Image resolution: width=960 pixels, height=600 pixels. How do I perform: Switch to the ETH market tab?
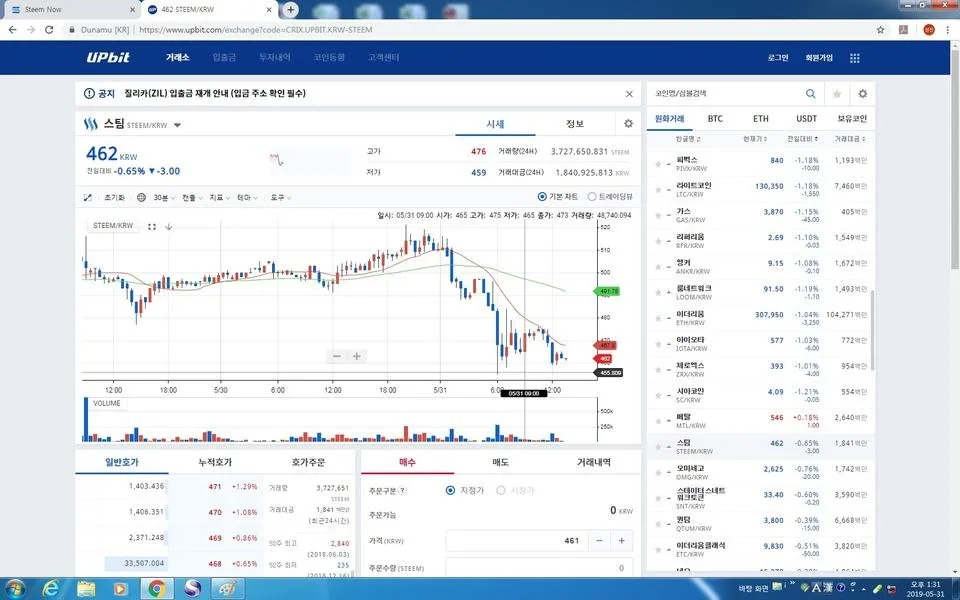(760, 118)
